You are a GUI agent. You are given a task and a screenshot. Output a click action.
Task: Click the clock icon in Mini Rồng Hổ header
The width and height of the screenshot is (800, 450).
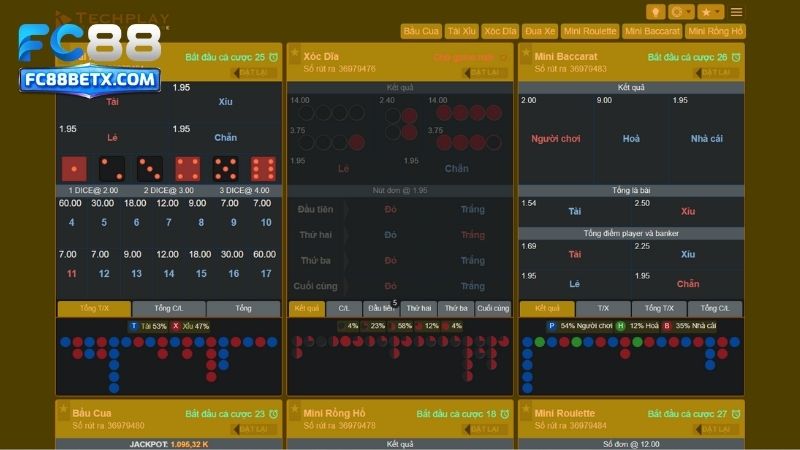[505, 414]
